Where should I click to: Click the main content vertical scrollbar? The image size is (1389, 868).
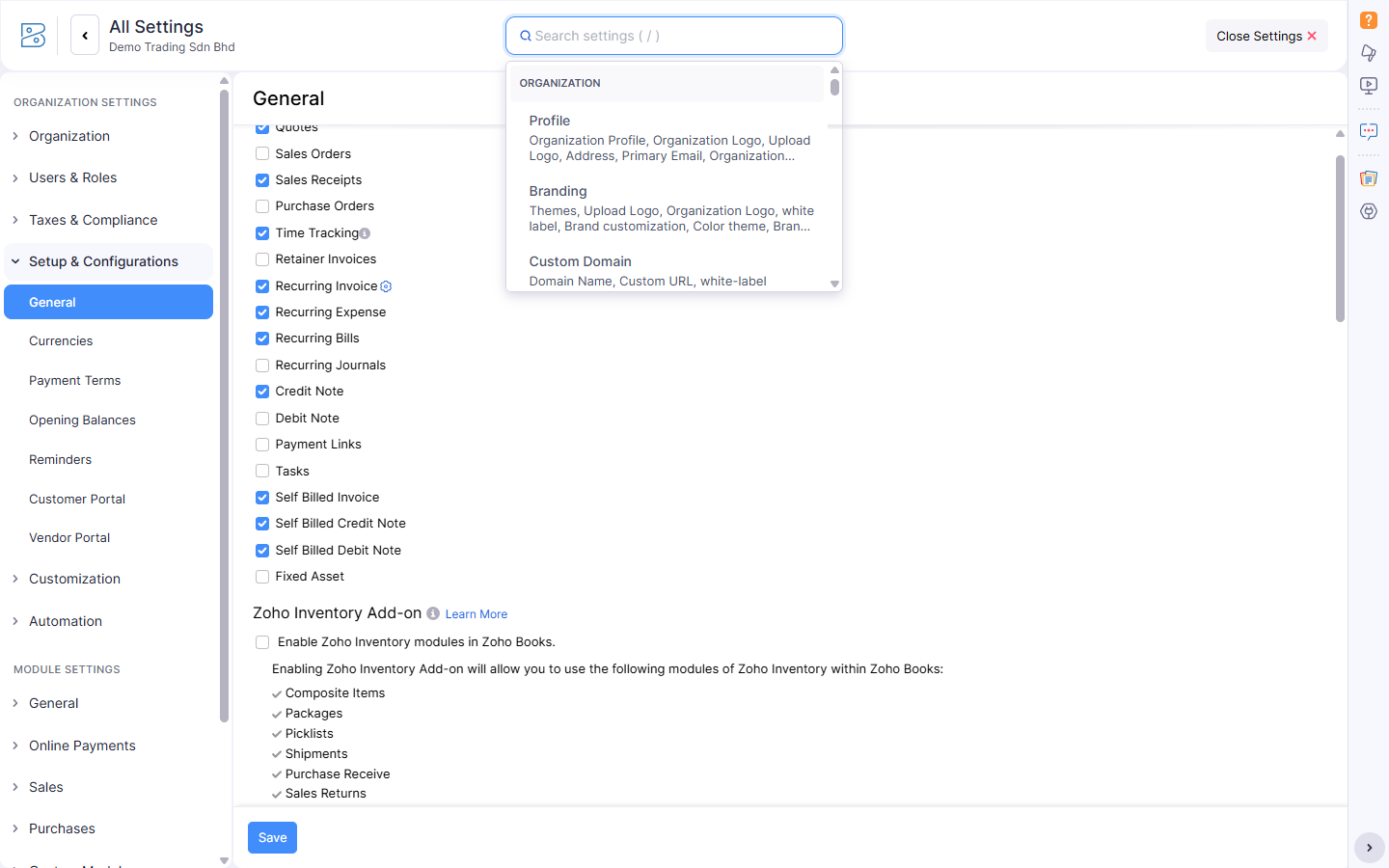coord(1340,238)
